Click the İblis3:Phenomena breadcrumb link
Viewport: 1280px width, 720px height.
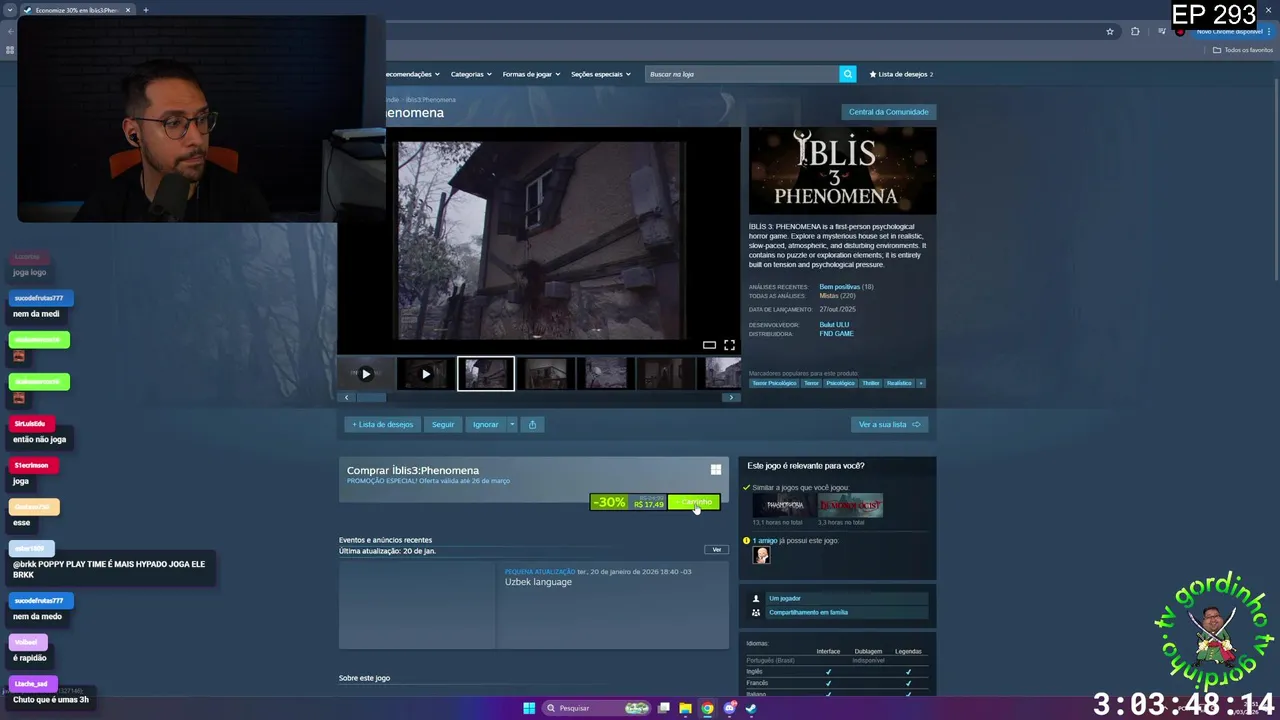point(431,100)
